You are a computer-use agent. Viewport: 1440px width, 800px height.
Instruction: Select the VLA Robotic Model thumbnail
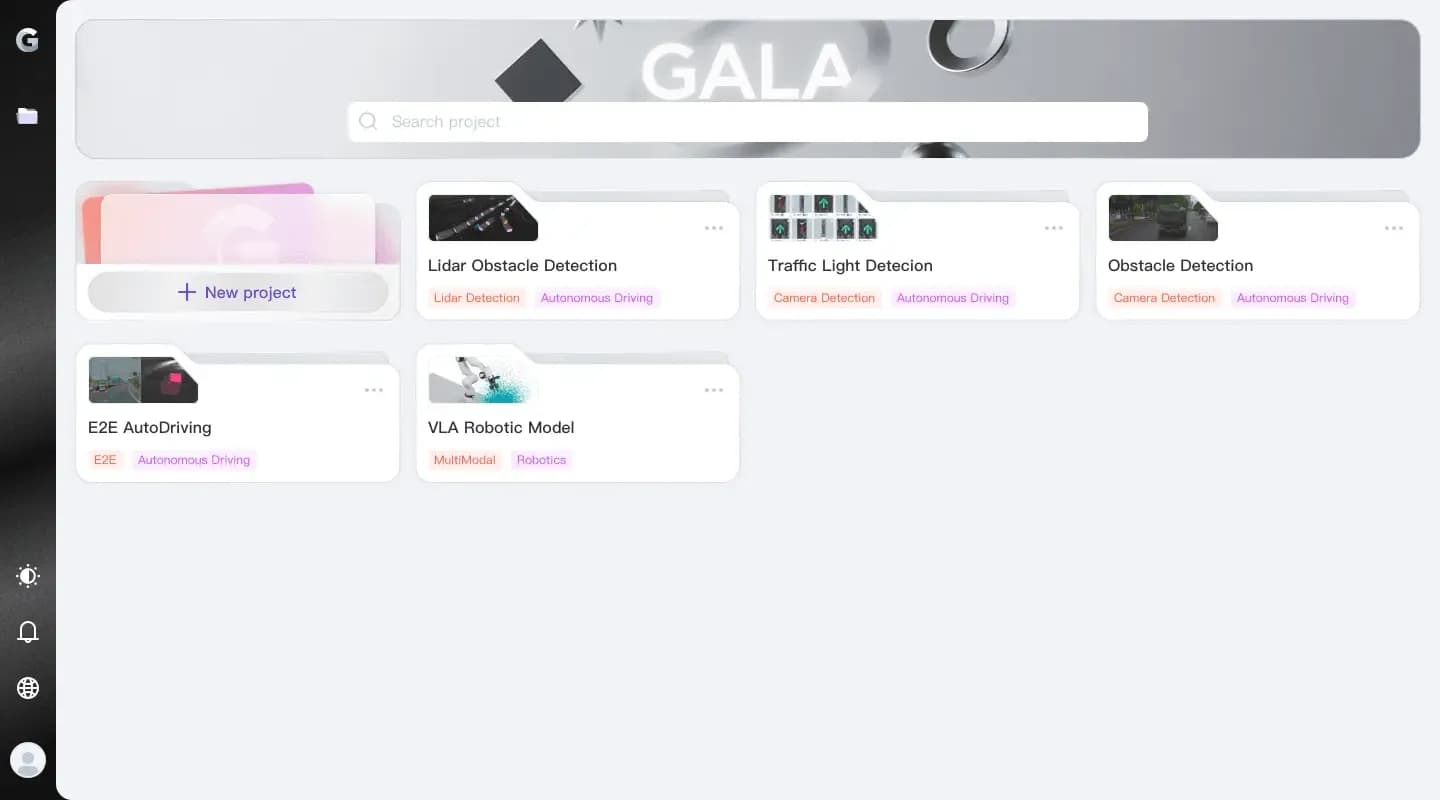pyautogui.click(x=483, y=380)
